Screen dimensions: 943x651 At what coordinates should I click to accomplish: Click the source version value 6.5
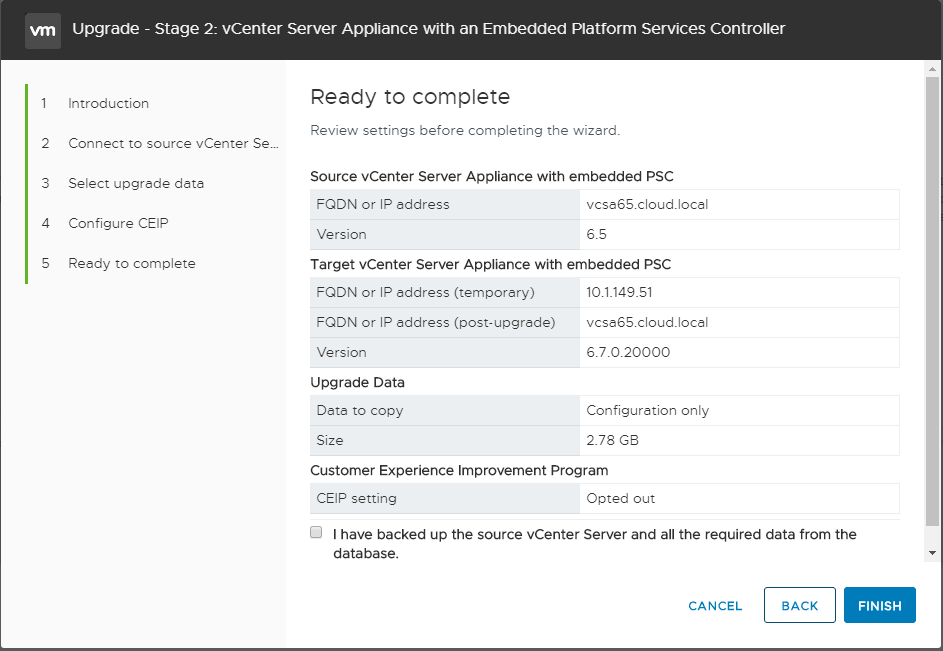point(597,235)
